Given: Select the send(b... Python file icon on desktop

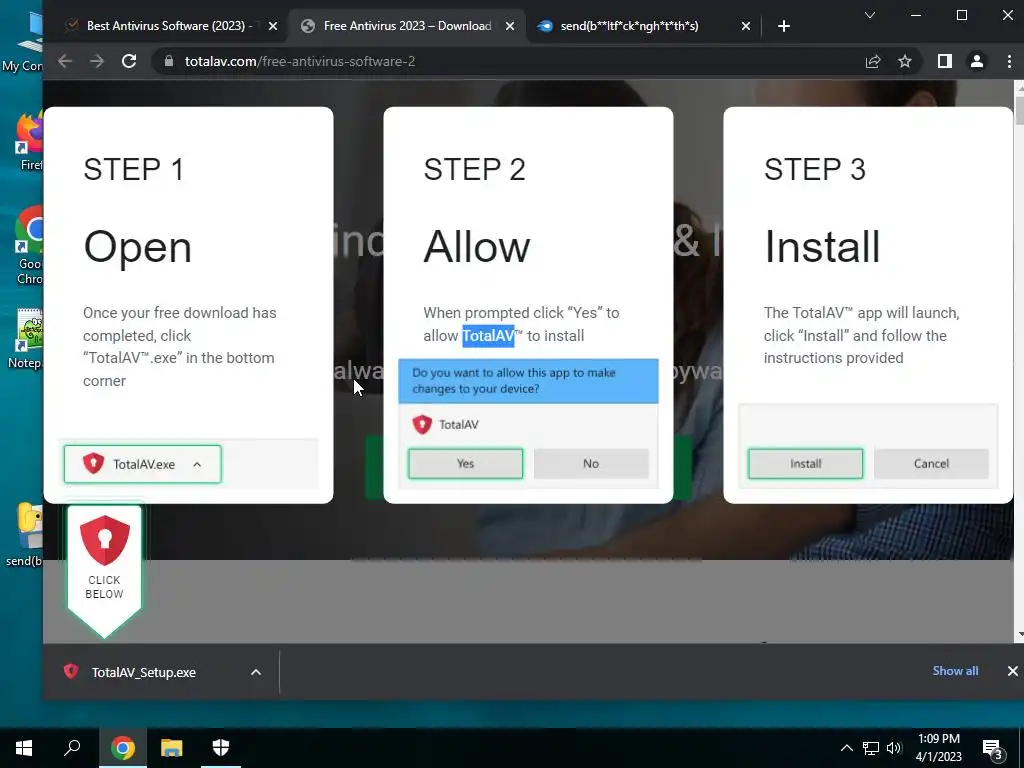Looking at the screenshot, I should tap(26, 536).
